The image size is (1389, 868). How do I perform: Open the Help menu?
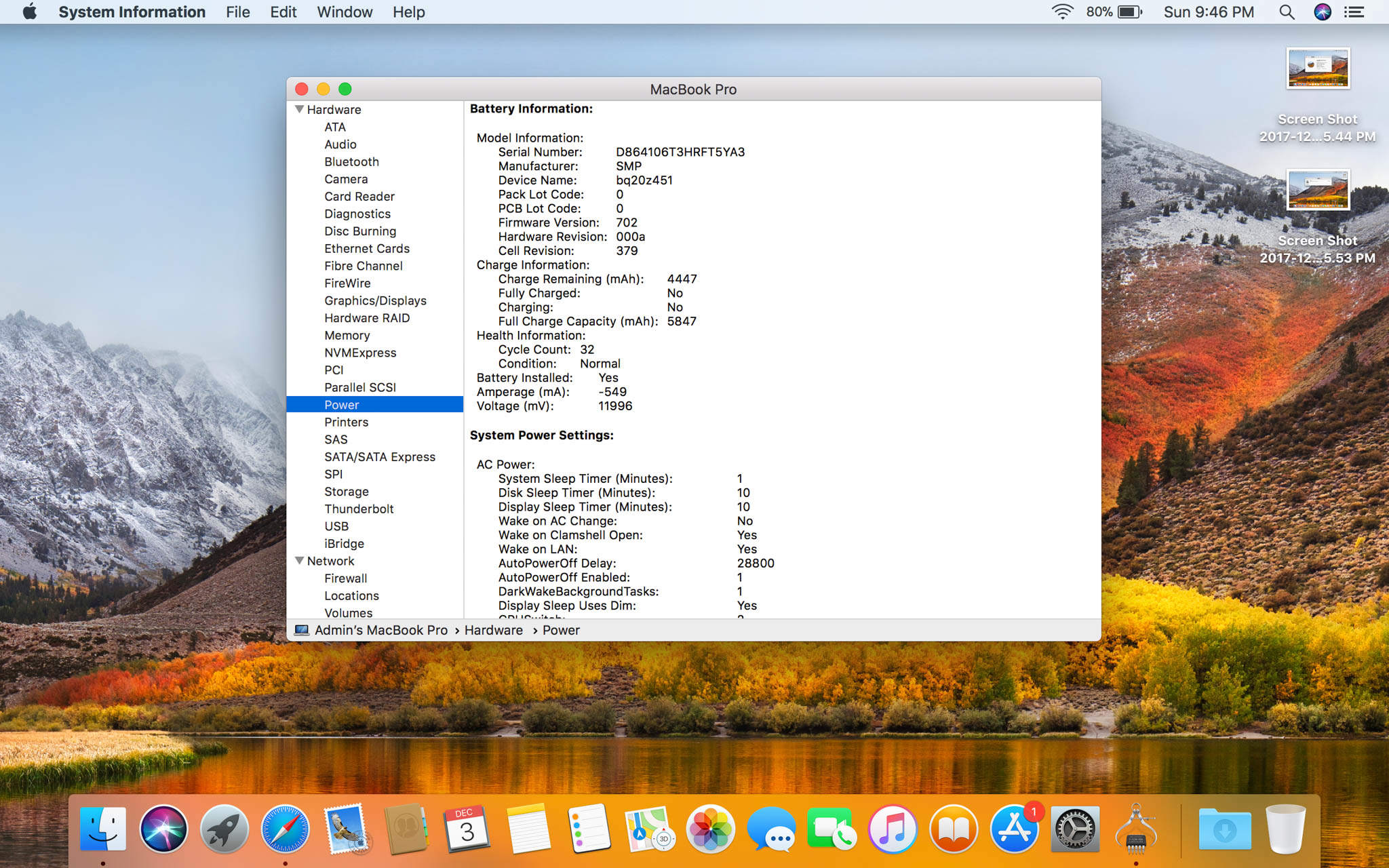[409, 12]
